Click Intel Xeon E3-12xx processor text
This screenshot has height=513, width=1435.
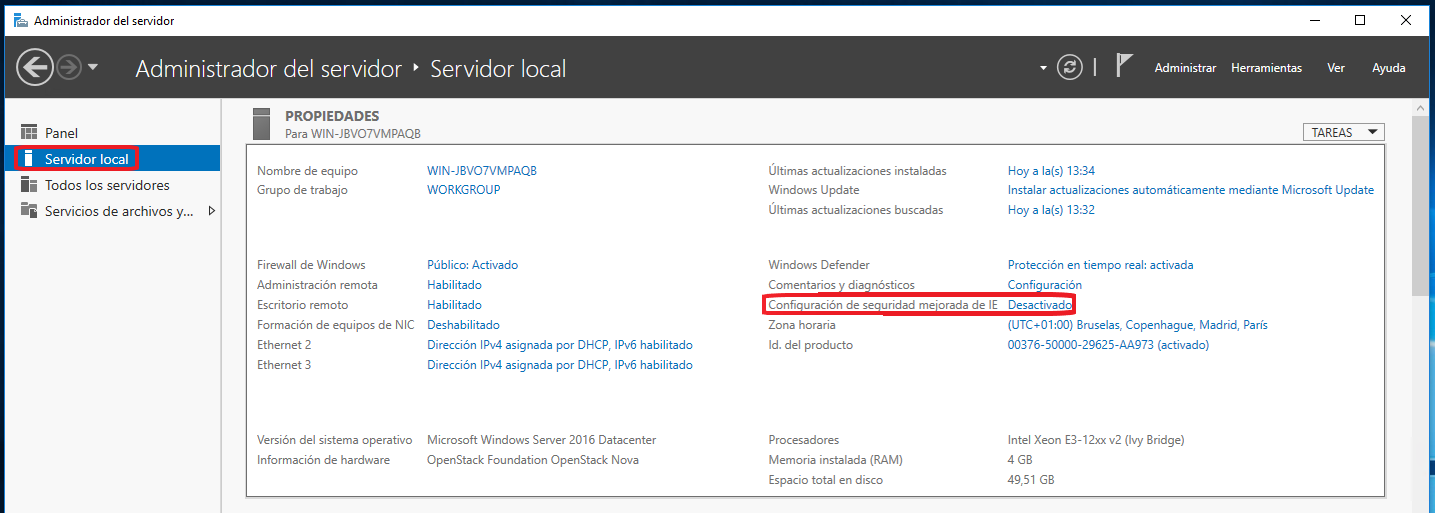1096,440
